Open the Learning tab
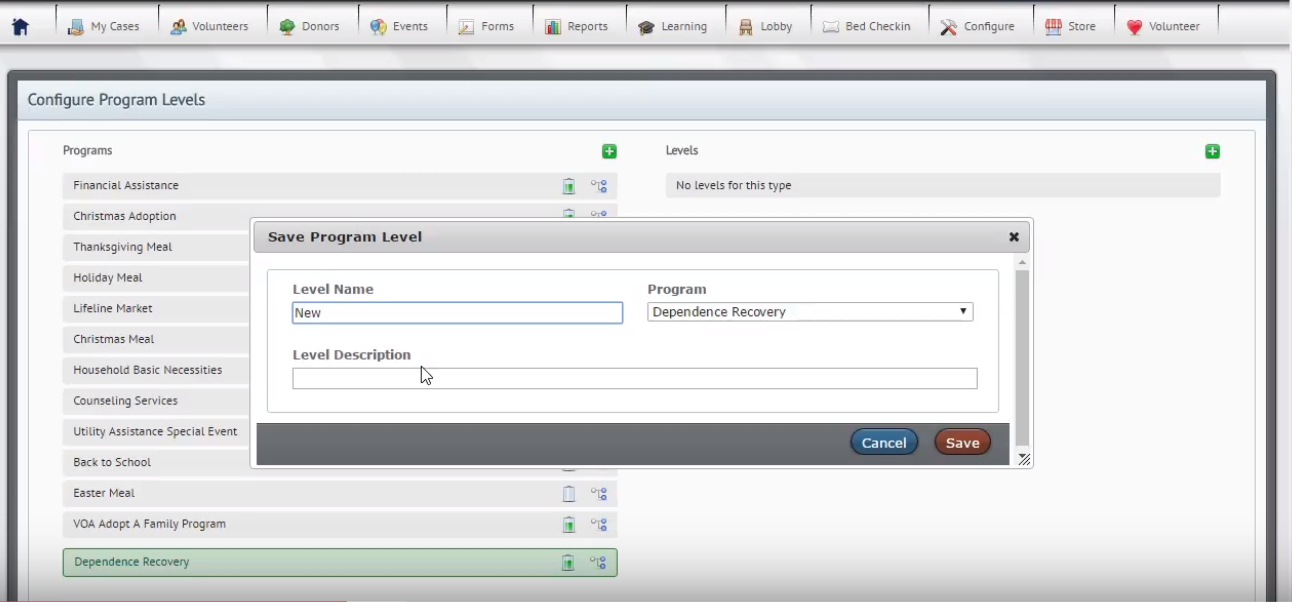1292x602 pixels. 672,26
